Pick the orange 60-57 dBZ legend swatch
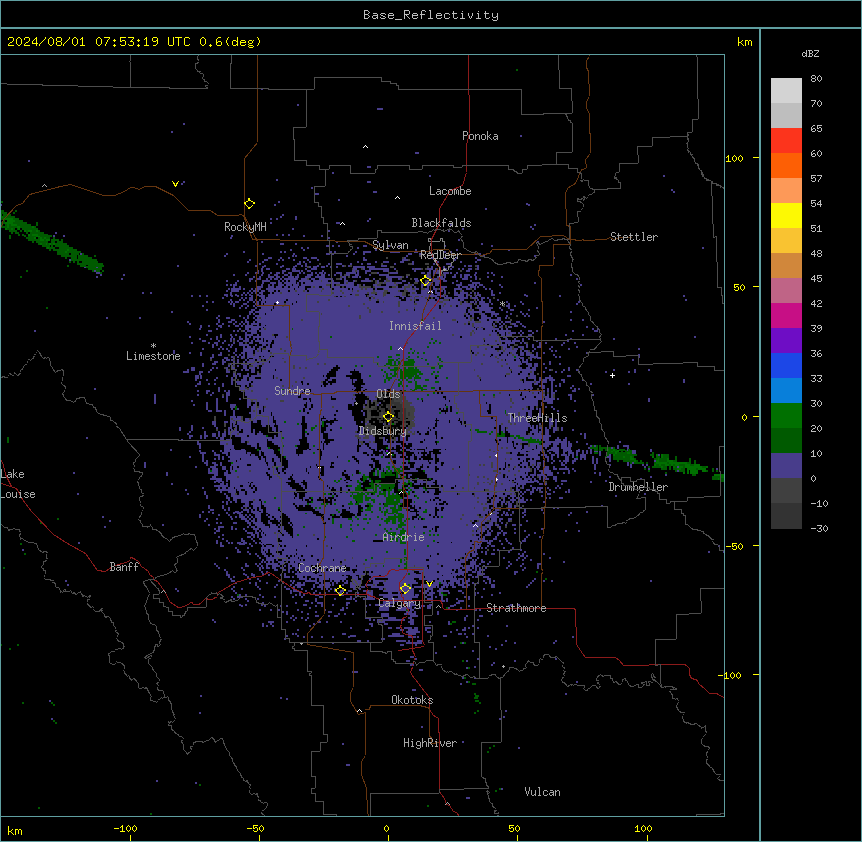Viewport: 862px width, 842px height. (x=786, y=166)
